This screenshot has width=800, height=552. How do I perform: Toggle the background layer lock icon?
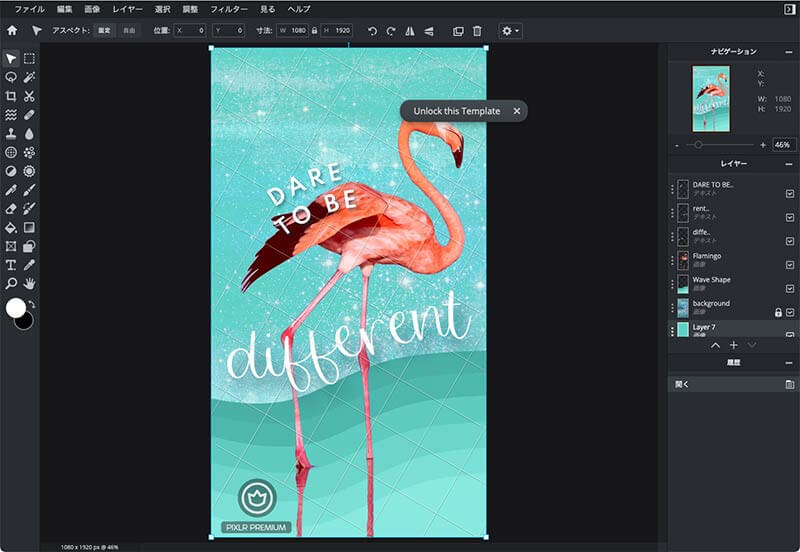778,312
